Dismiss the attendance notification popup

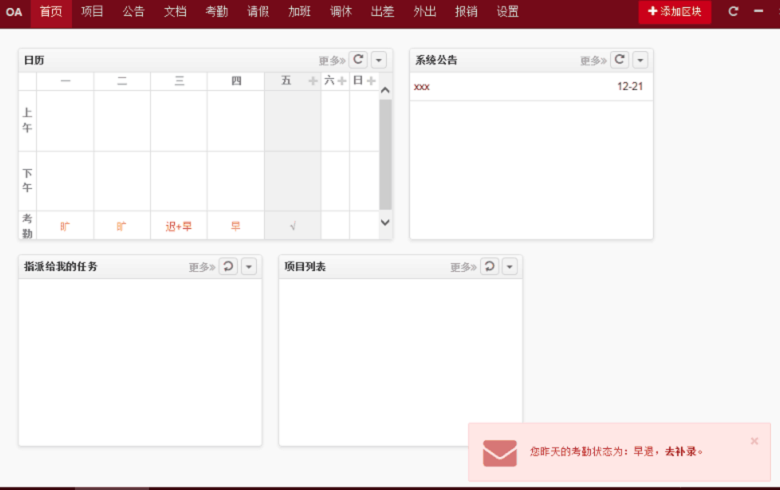pos(754,440)
